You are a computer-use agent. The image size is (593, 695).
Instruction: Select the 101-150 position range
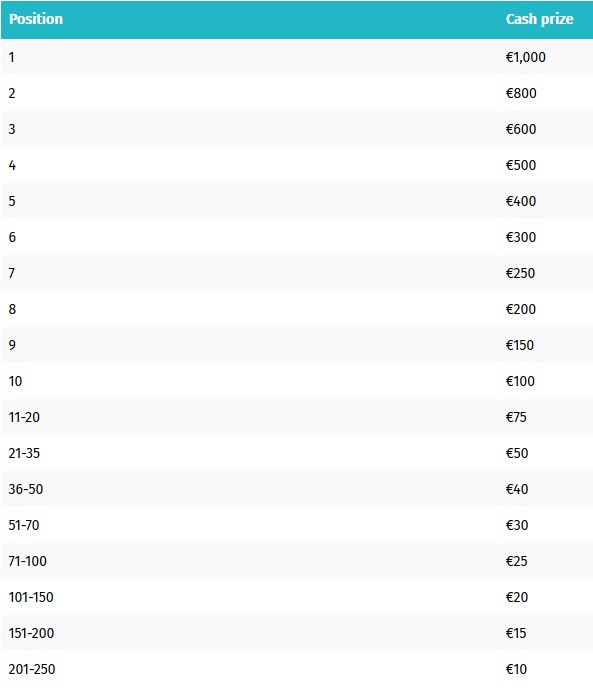pyautogui.click(x=31, y=597)
